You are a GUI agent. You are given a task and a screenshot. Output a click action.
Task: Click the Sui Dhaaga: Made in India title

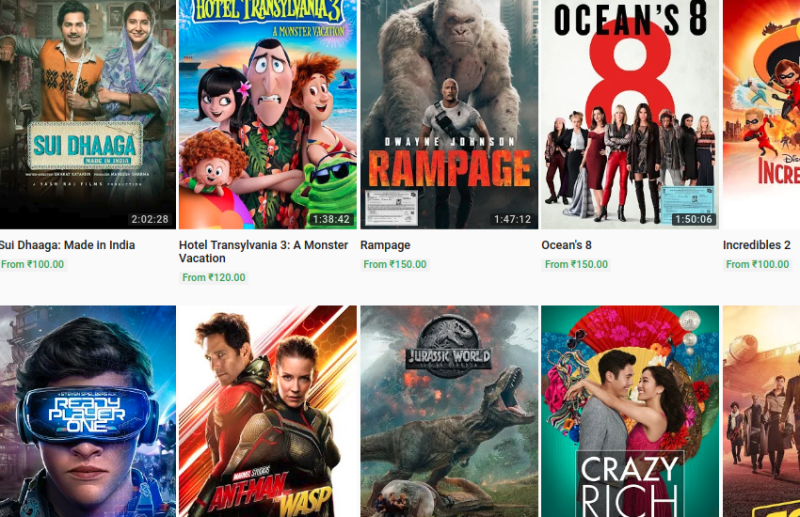[x=67, y=245]
